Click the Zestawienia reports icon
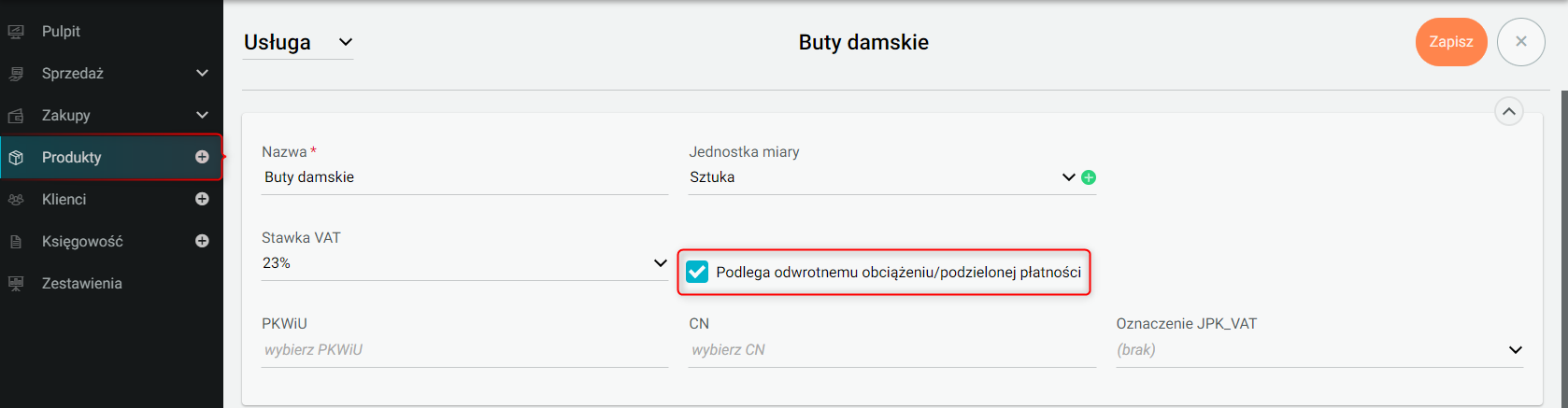Image resolution: width=1568 pixels, height=408 pixels. 16,284
